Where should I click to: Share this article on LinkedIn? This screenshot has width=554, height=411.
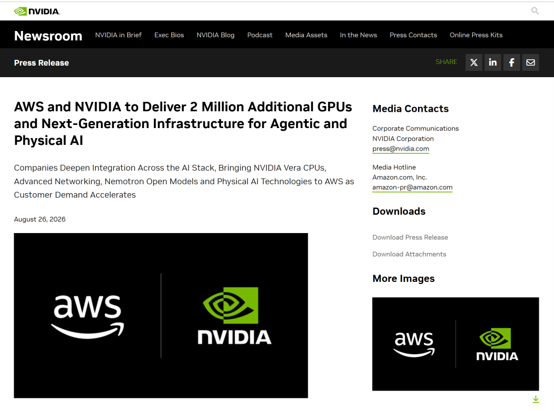[493, 63]
